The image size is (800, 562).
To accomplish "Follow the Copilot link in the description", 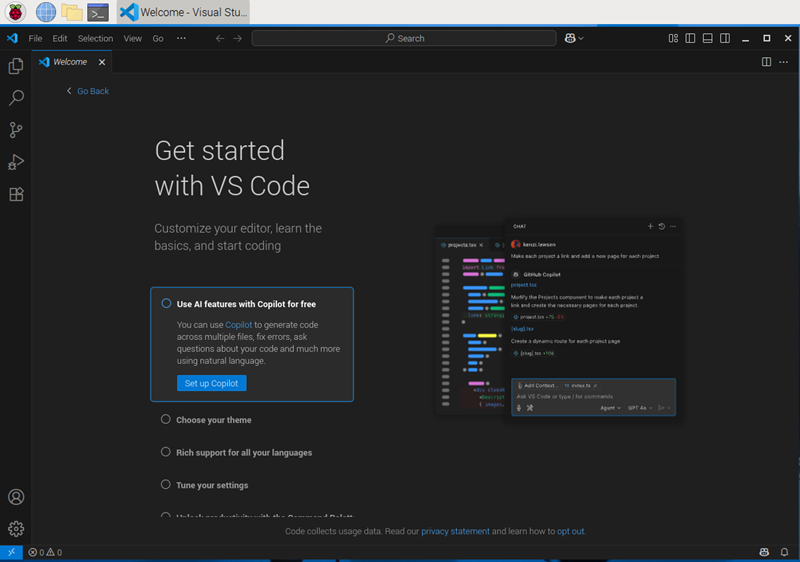I will coord(239,325).
